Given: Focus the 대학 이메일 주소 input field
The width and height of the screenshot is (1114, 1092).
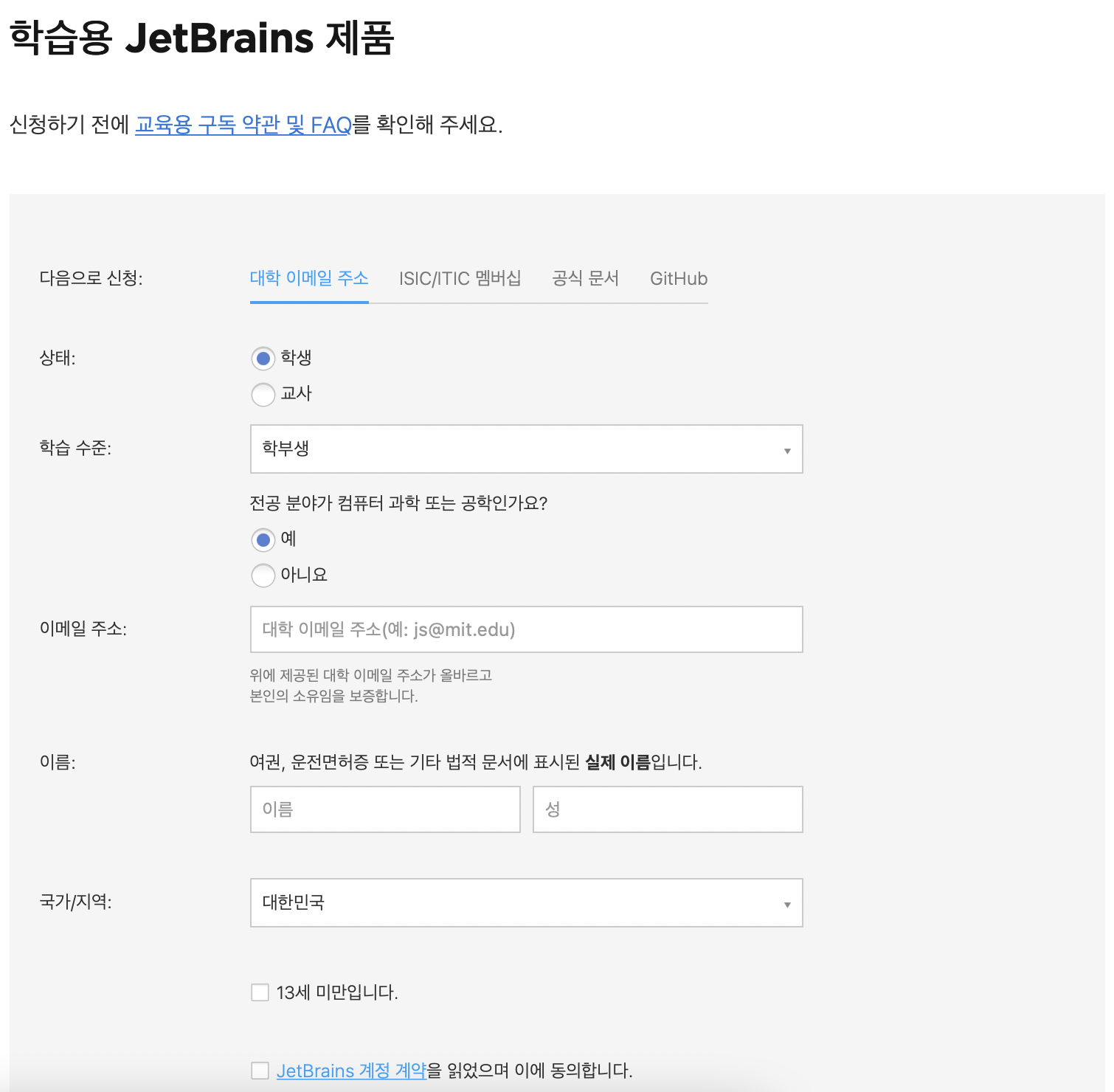Looking at the screenshot, I should coord(527,629).
